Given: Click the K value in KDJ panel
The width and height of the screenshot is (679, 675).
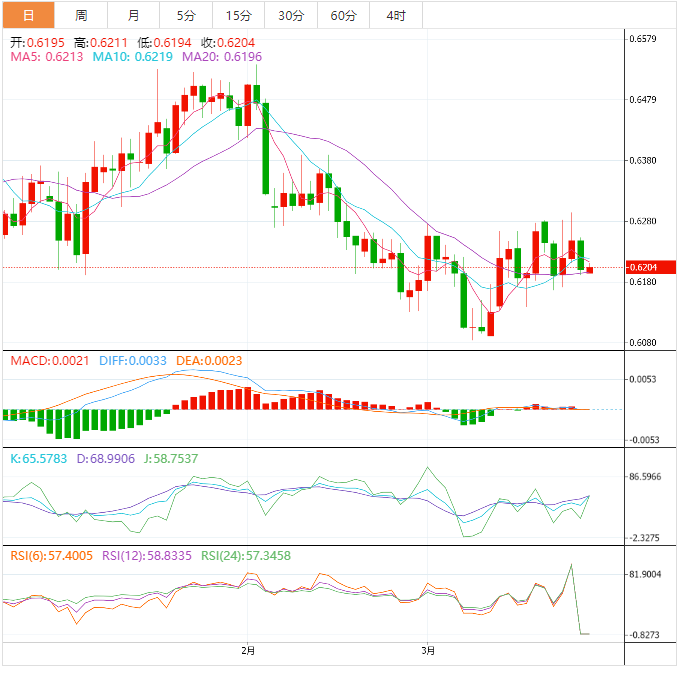Looking at the screenshot, I should [43, 458].
